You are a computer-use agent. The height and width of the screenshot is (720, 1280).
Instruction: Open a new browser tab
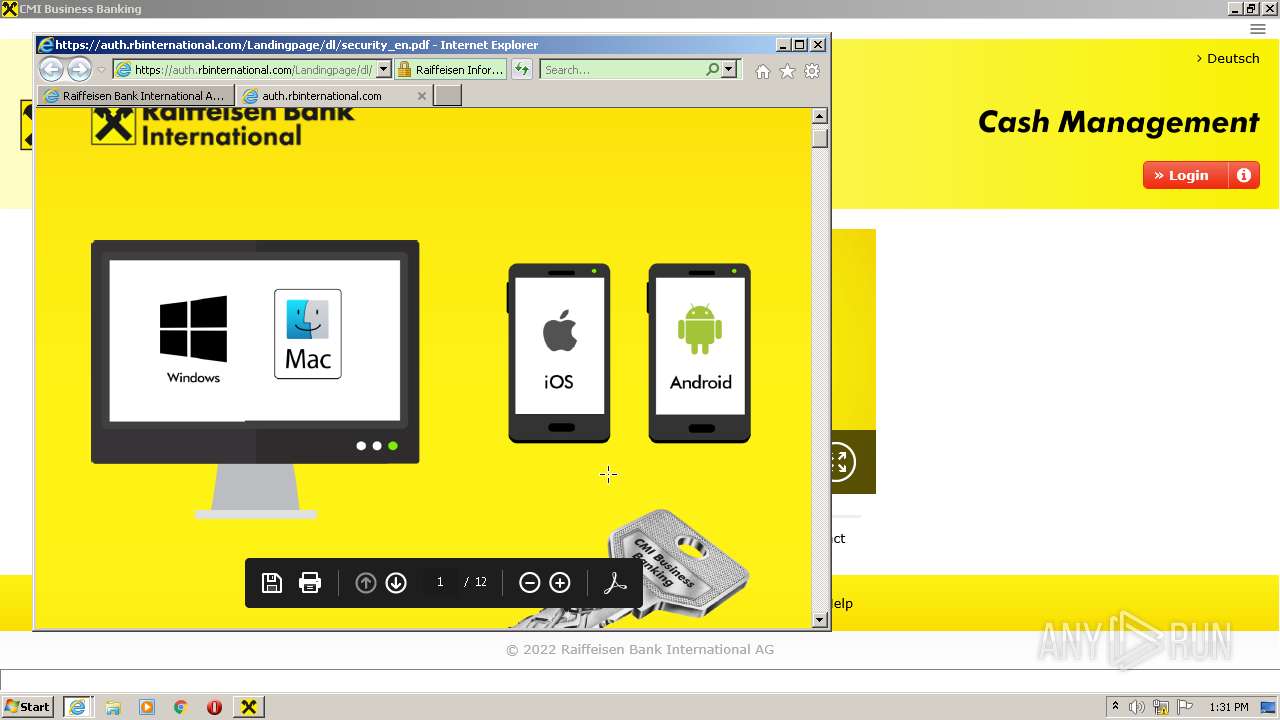(447, 96)
